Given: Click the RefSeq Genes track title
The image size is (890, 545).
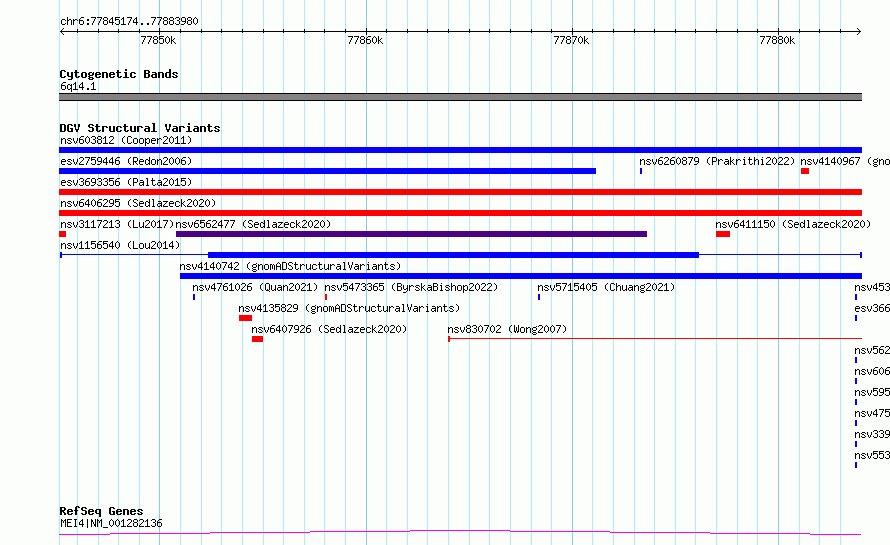Looking at the screenshot, I should coord(101,511).
